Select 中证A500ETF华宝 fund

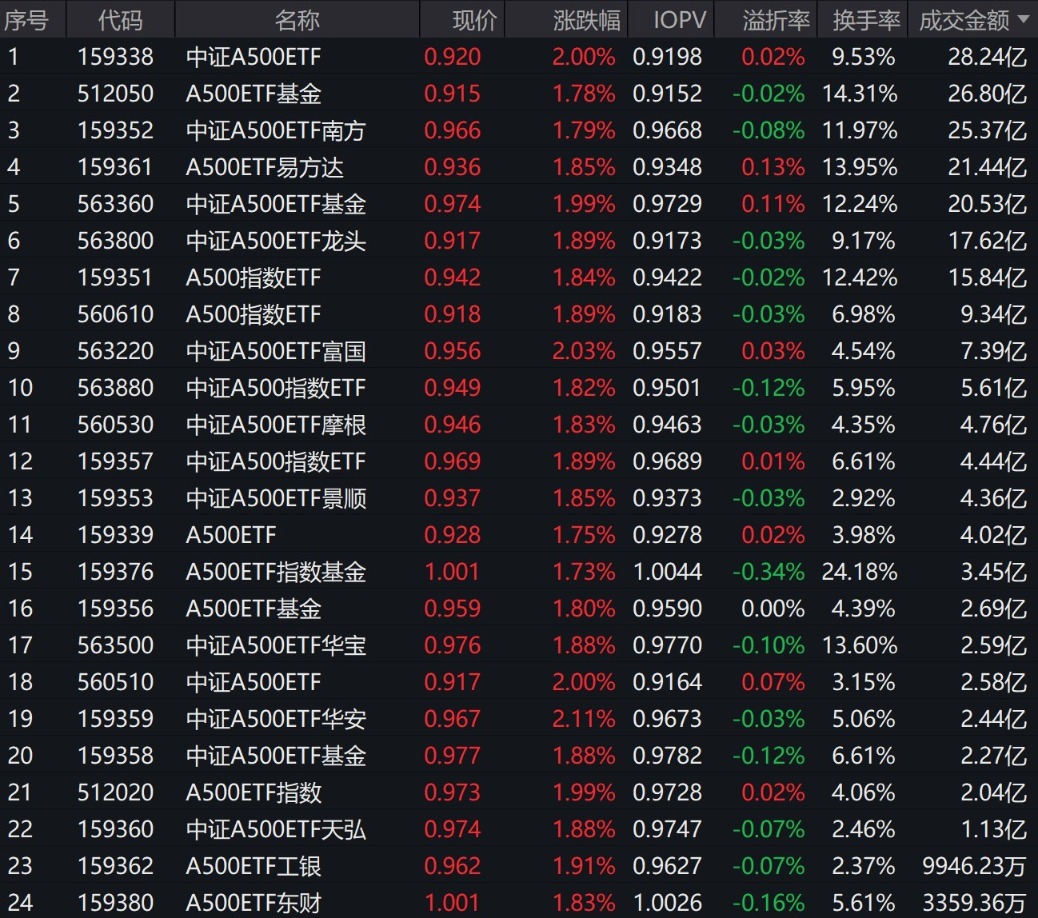tap(275, 645)
